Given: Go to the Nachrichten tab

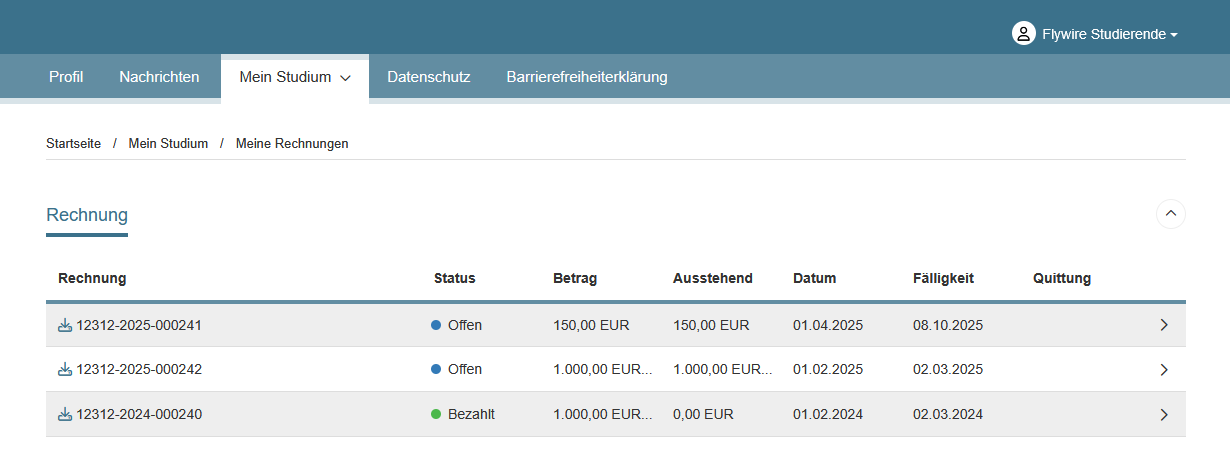Looking at the screenshot, I should (x=159, y=76).
